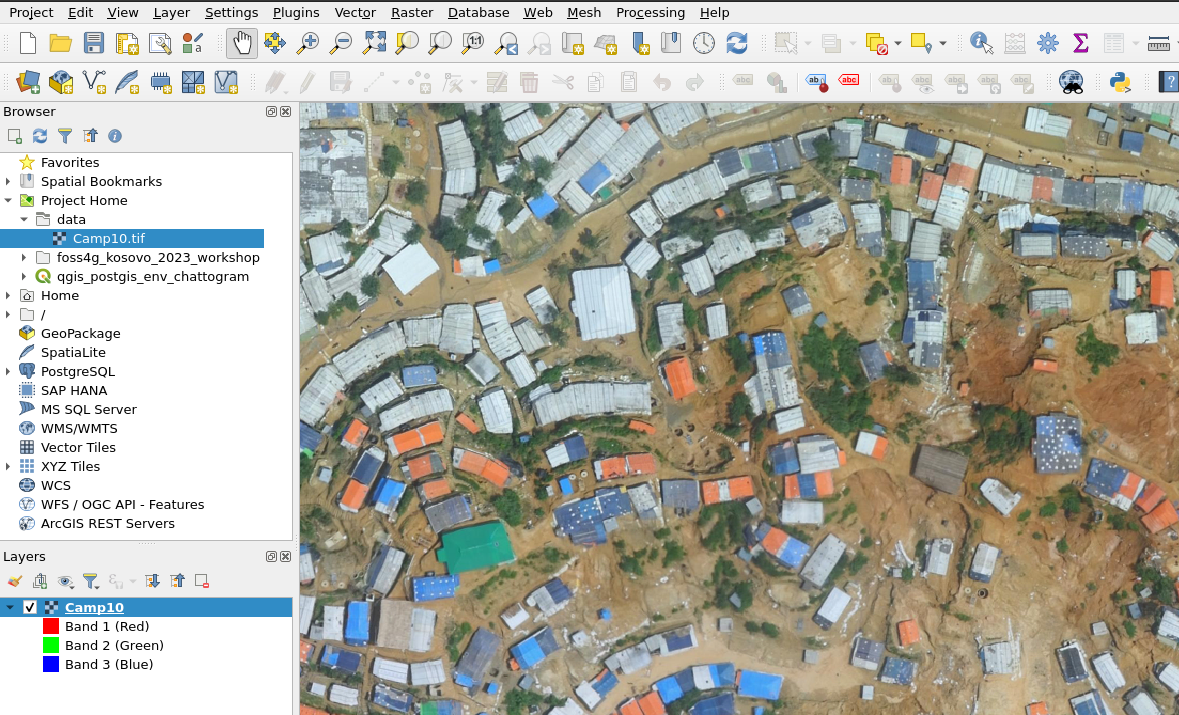Click the Zoom Last icon
This screenshot has height=715, width=1179.
(x=506, y=43)
